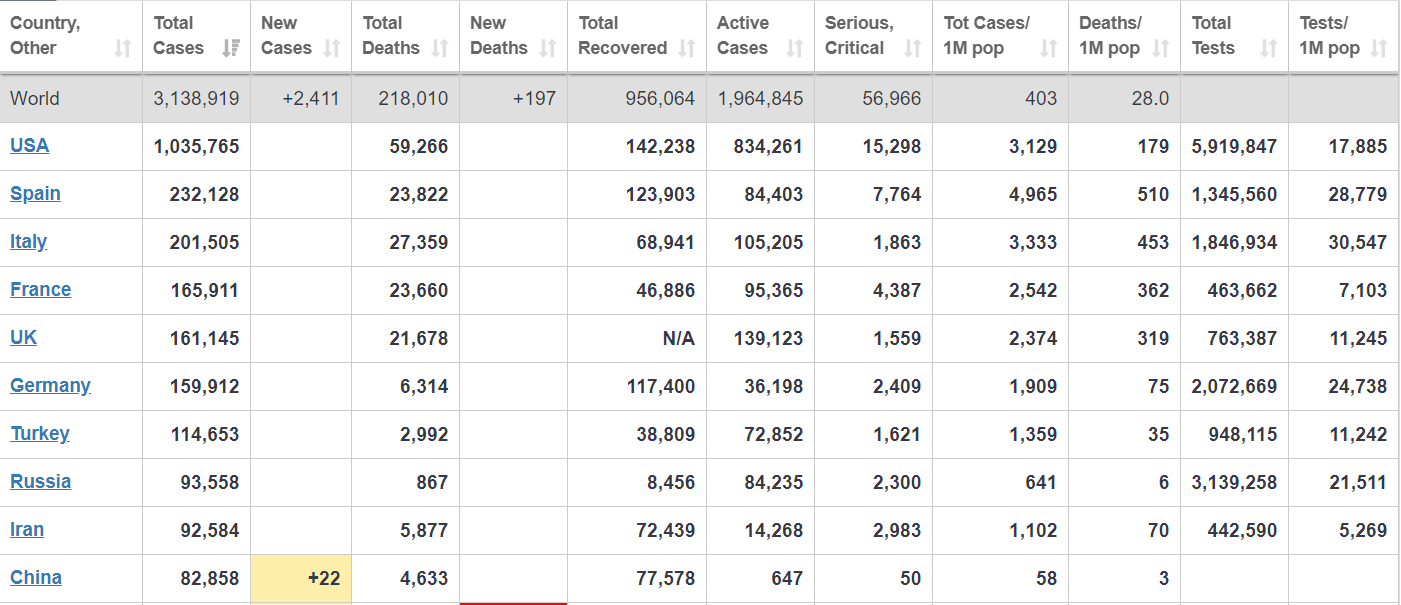The height and width of the screenshot is (605, 1401).
Task: Click USA total cases value 1,035,765
Action: click(x=196, y=146)
